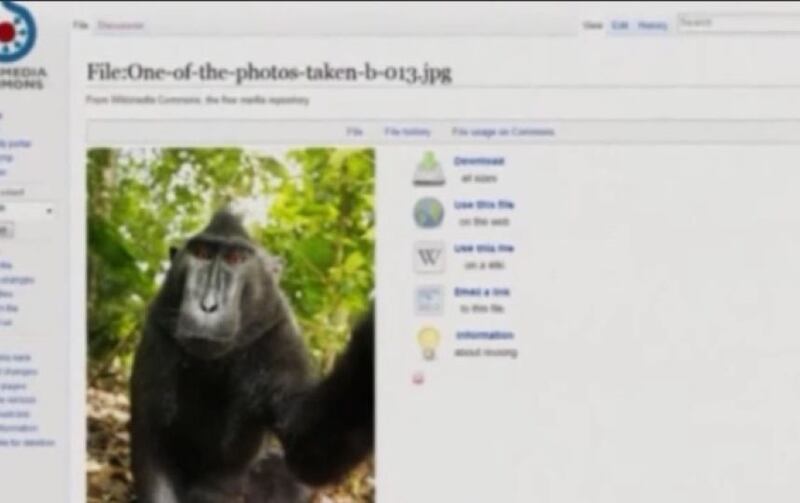This screenshot has height=503, width=800.
Task: Select the History tab
Action: [x=653, y=25]
